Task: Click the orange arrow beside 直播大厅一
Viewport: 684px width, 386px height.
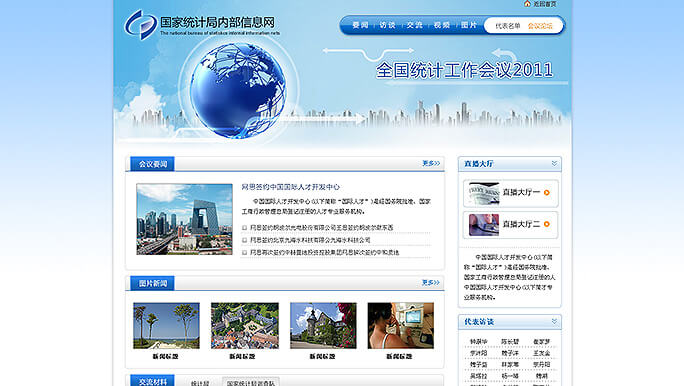Action: [x=547, y=192]
